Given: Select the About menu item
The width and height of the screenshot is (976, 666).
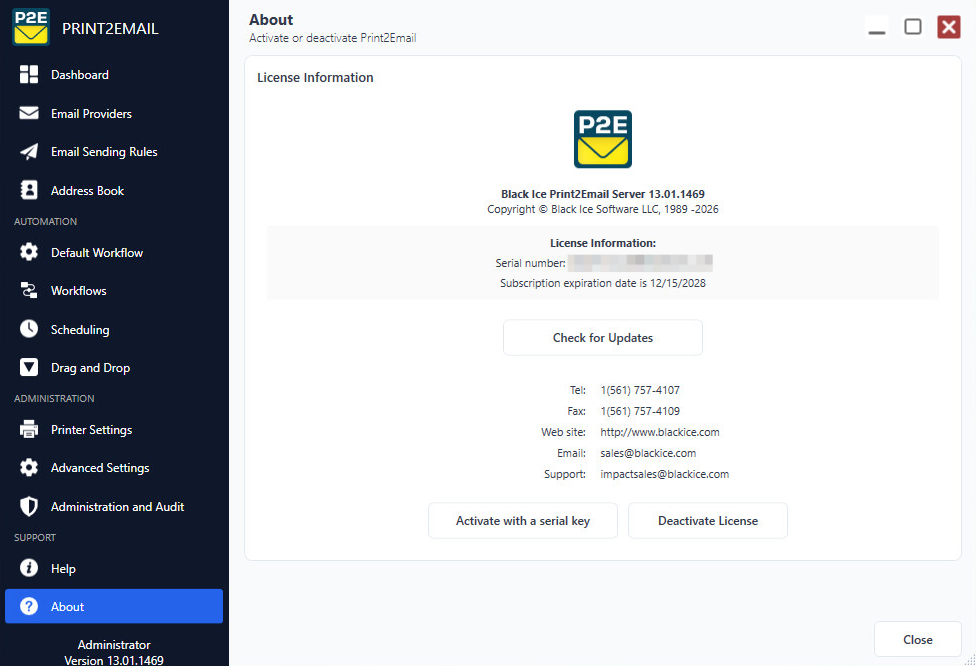Looking at the screenshot, I should click(x=114, y=606).
